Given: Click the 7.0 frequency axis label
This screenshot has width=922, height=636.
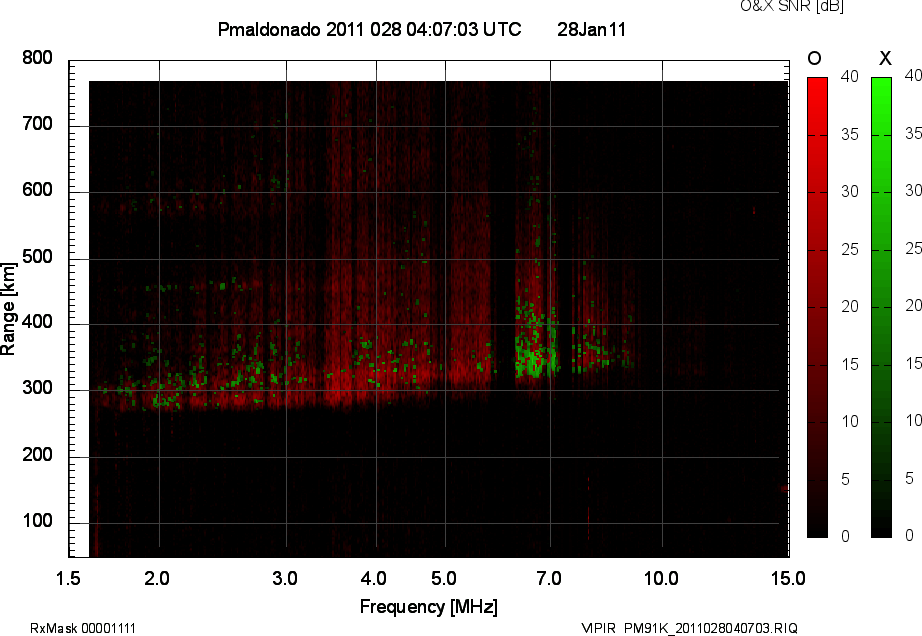Looking at the screenshot, I should (x=549, y=578).
